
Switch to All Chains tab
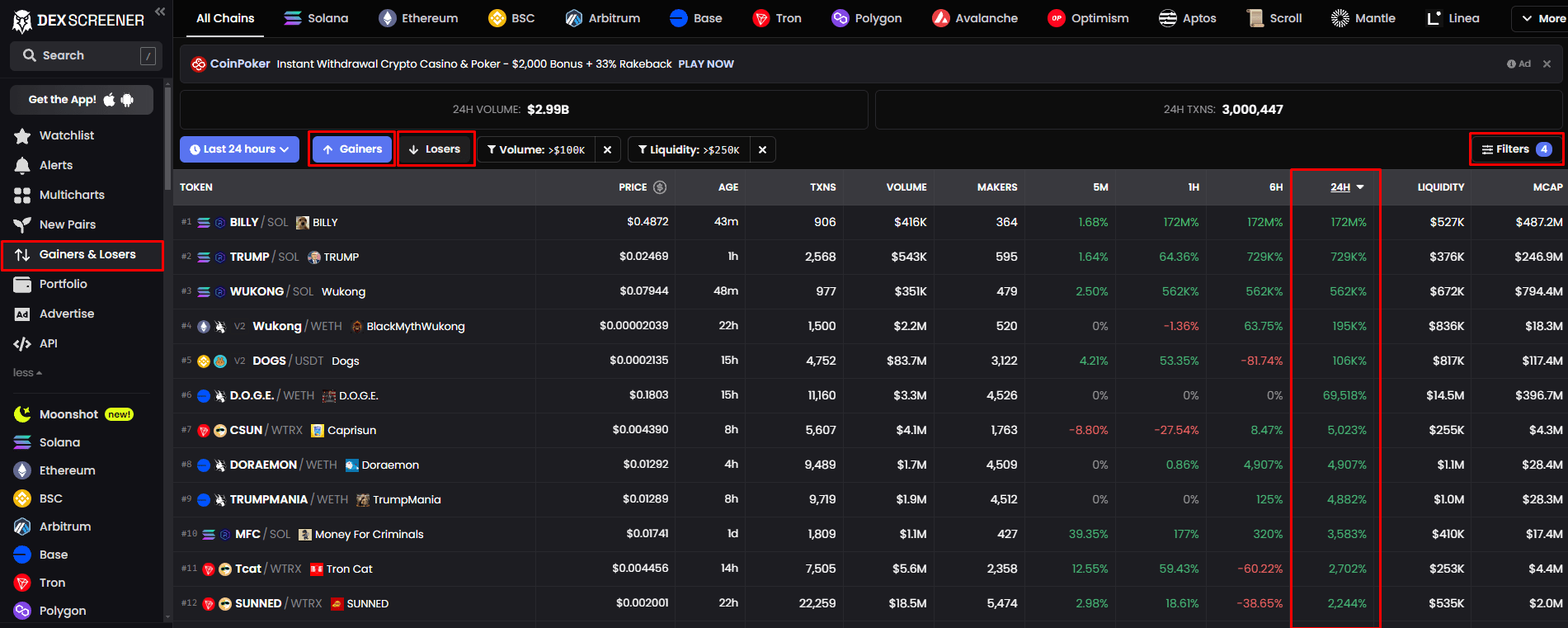point(225,18)
